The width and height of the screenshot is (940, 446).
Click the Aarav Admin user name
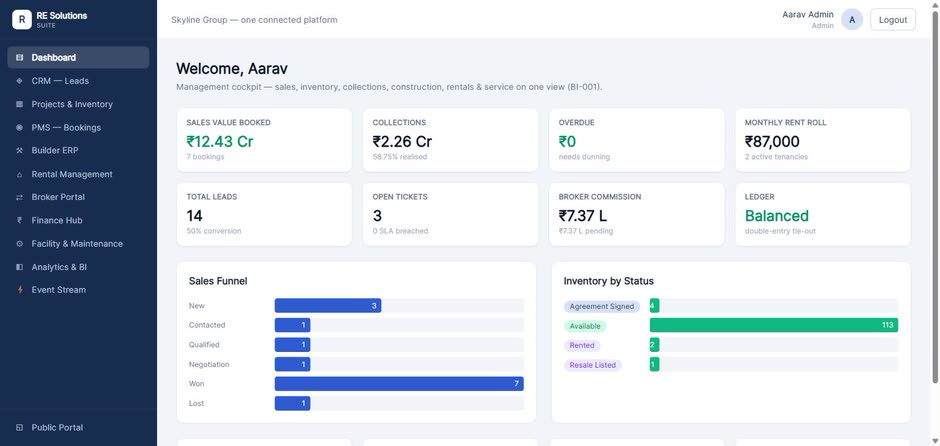pyautogui.click(x=808, y=14)
